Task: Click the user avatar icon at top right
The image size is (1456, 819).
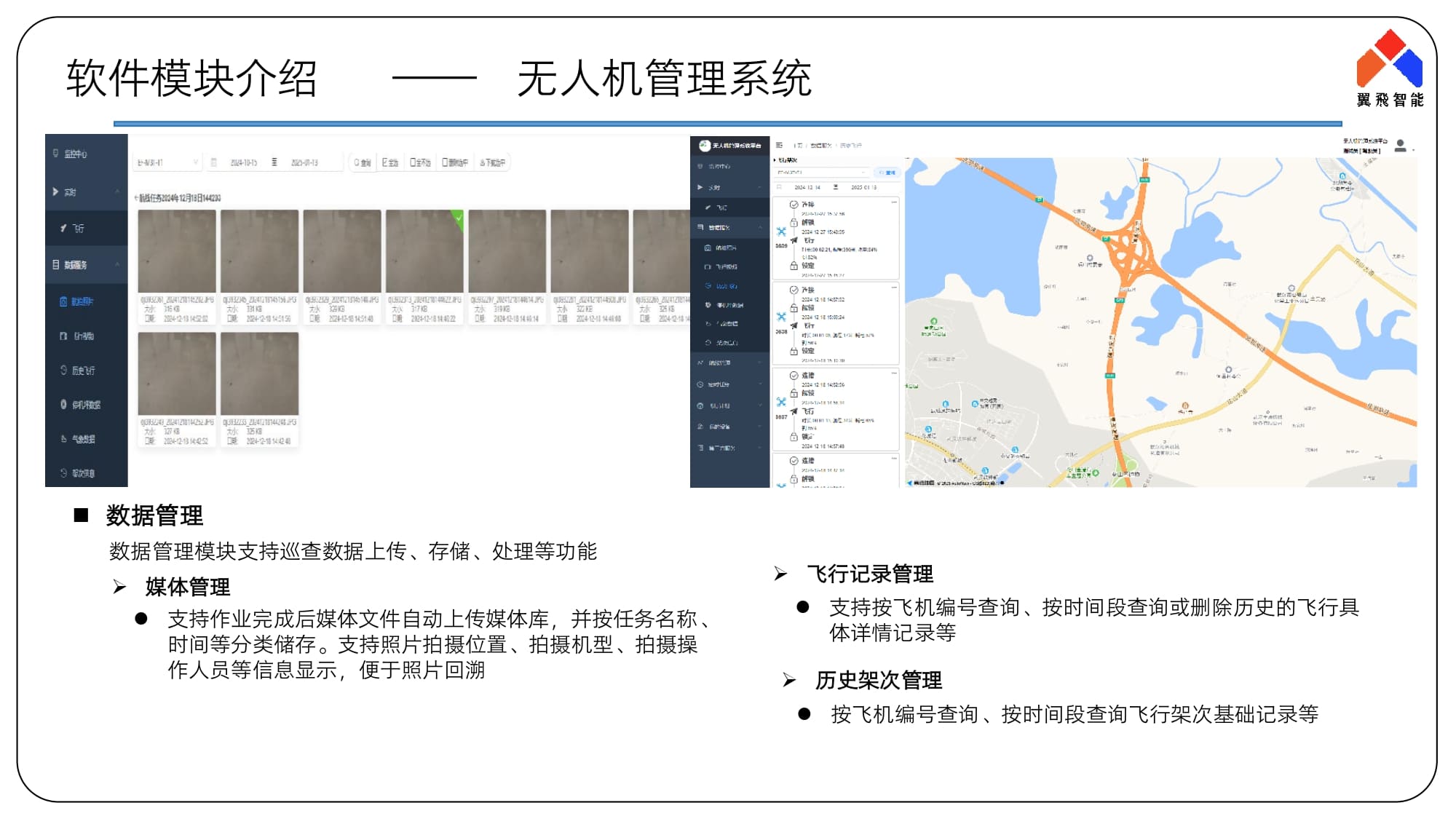Action: [1400, 146]
